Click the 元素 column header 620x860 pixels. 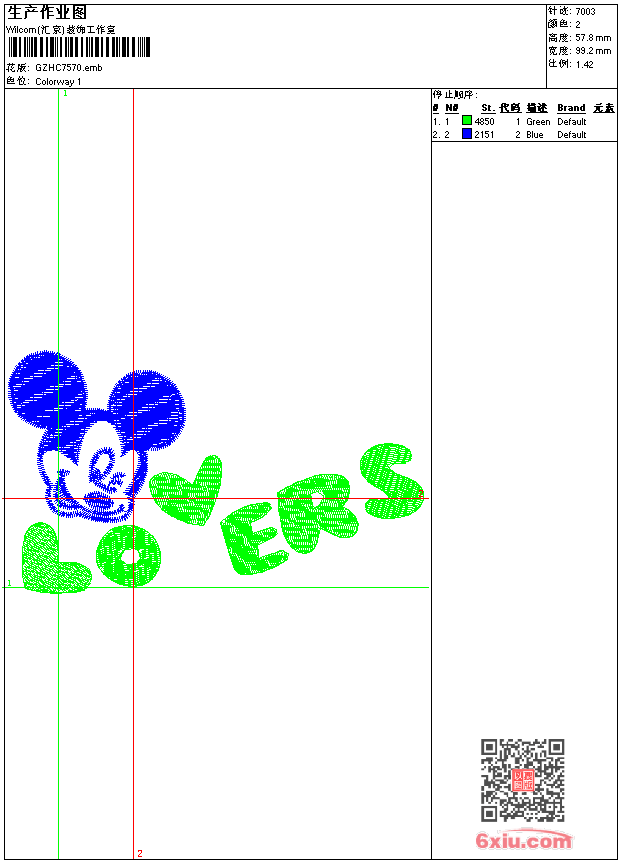[x=604, y=108]
